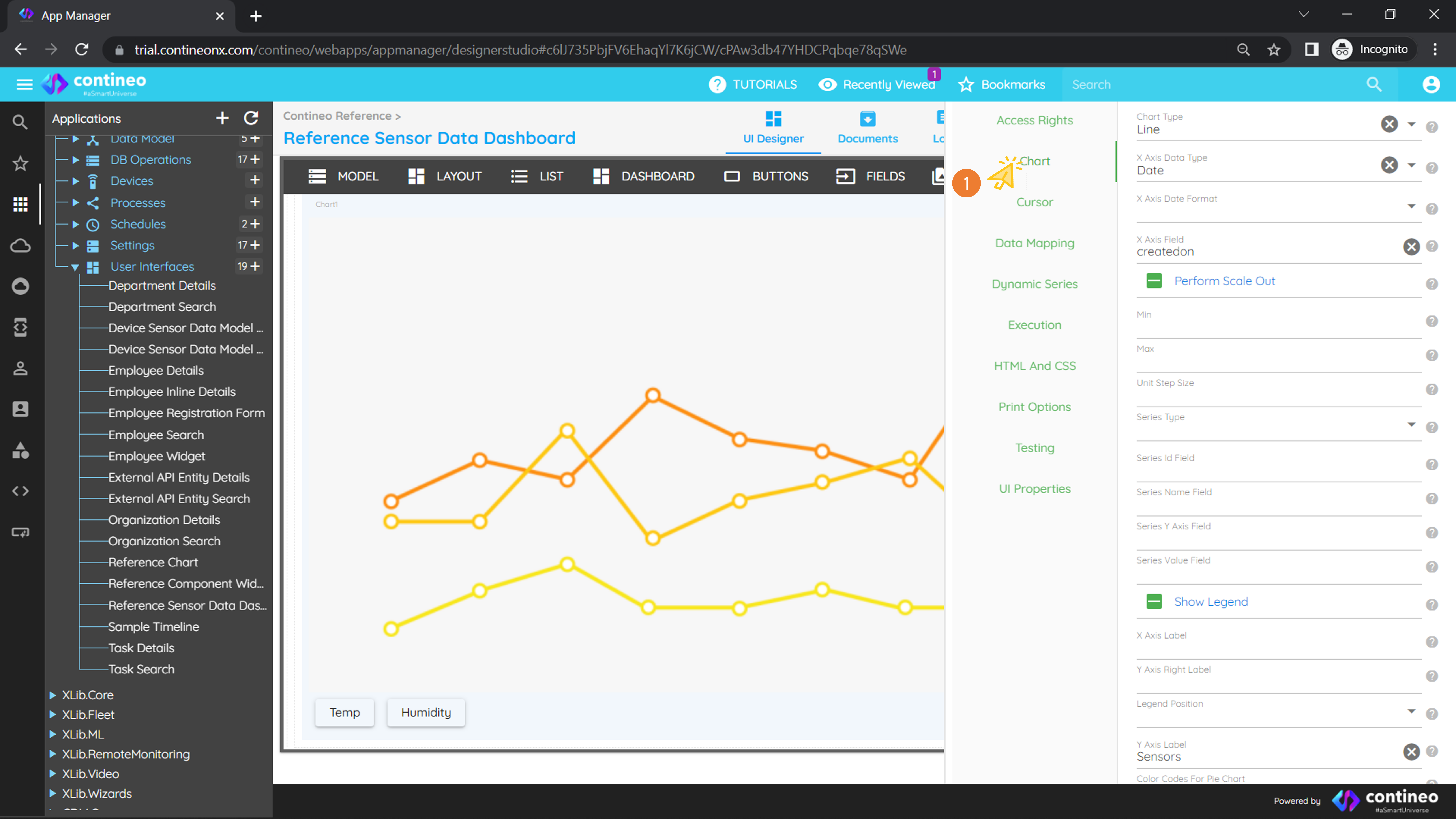Open the hamburger main menu
Screen dimensions: 1456x819
(x=24, y=85)
